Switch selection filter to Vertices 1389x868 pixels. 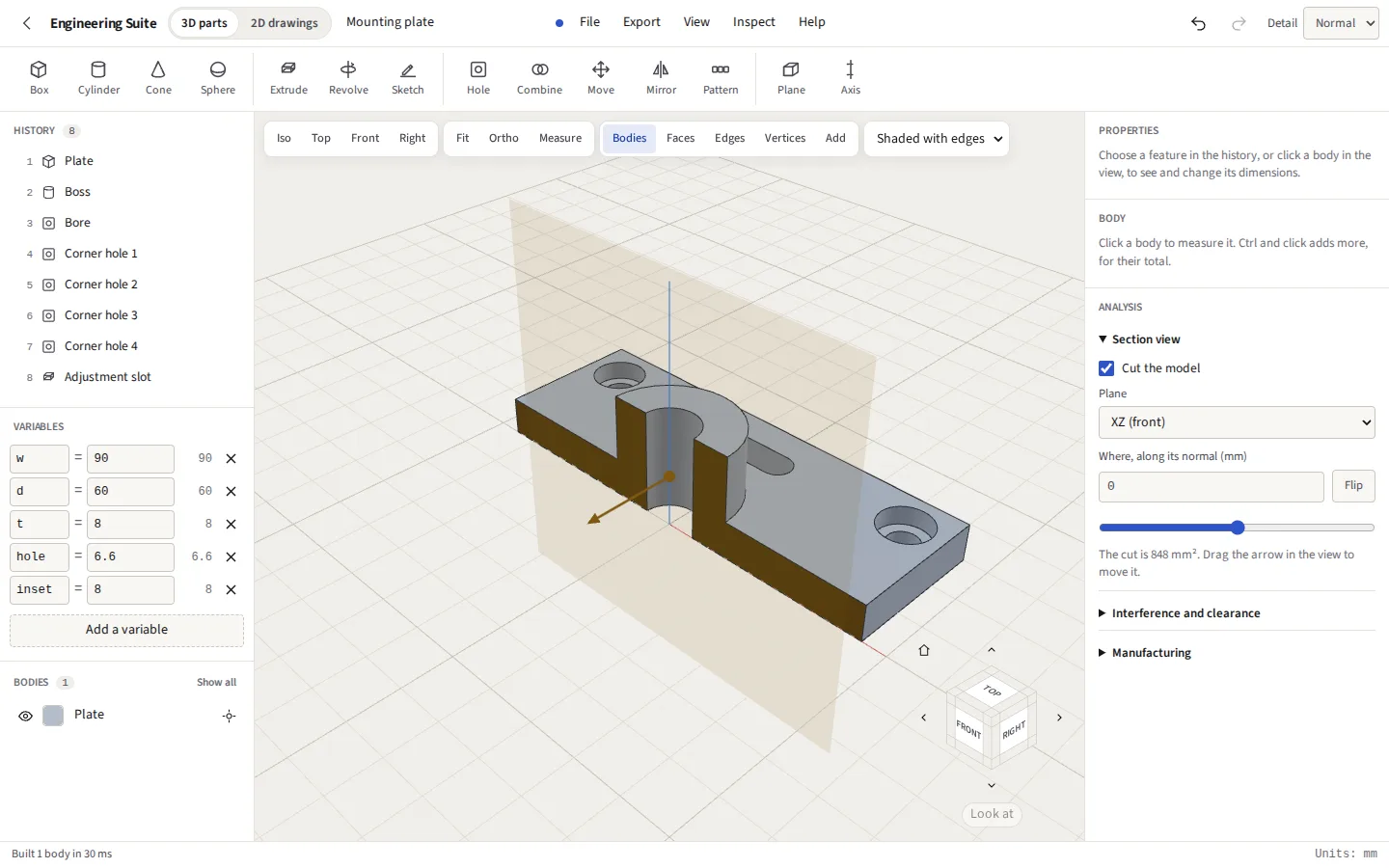[x=785, y=139]
